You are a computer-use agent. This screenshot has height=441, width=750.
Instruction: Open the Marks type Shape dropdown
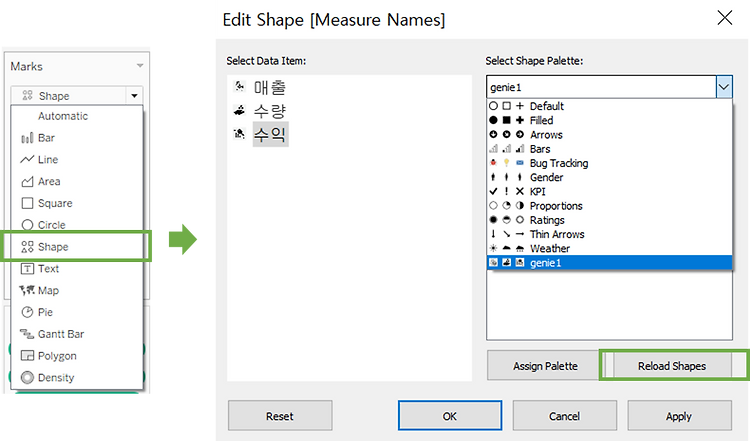pos(134,96)
